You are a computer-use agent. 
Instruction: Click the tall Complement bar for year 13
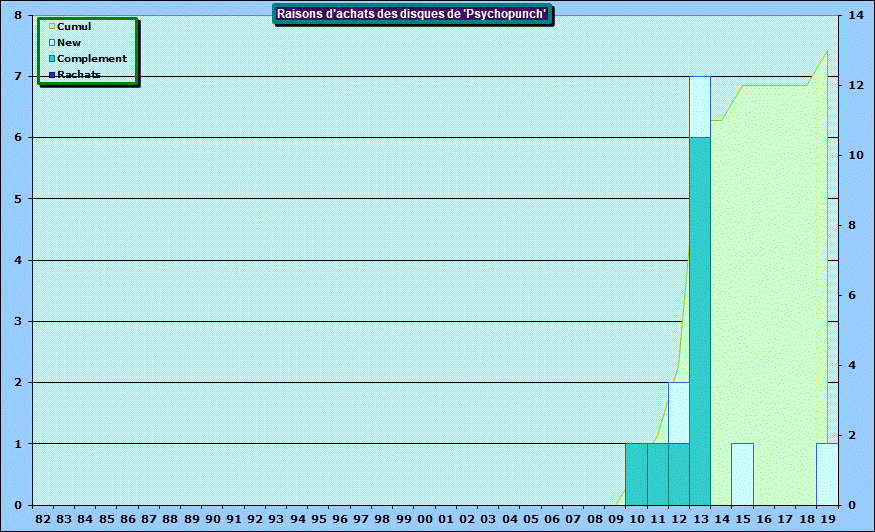pyautogui.click(x=700, y=320)
